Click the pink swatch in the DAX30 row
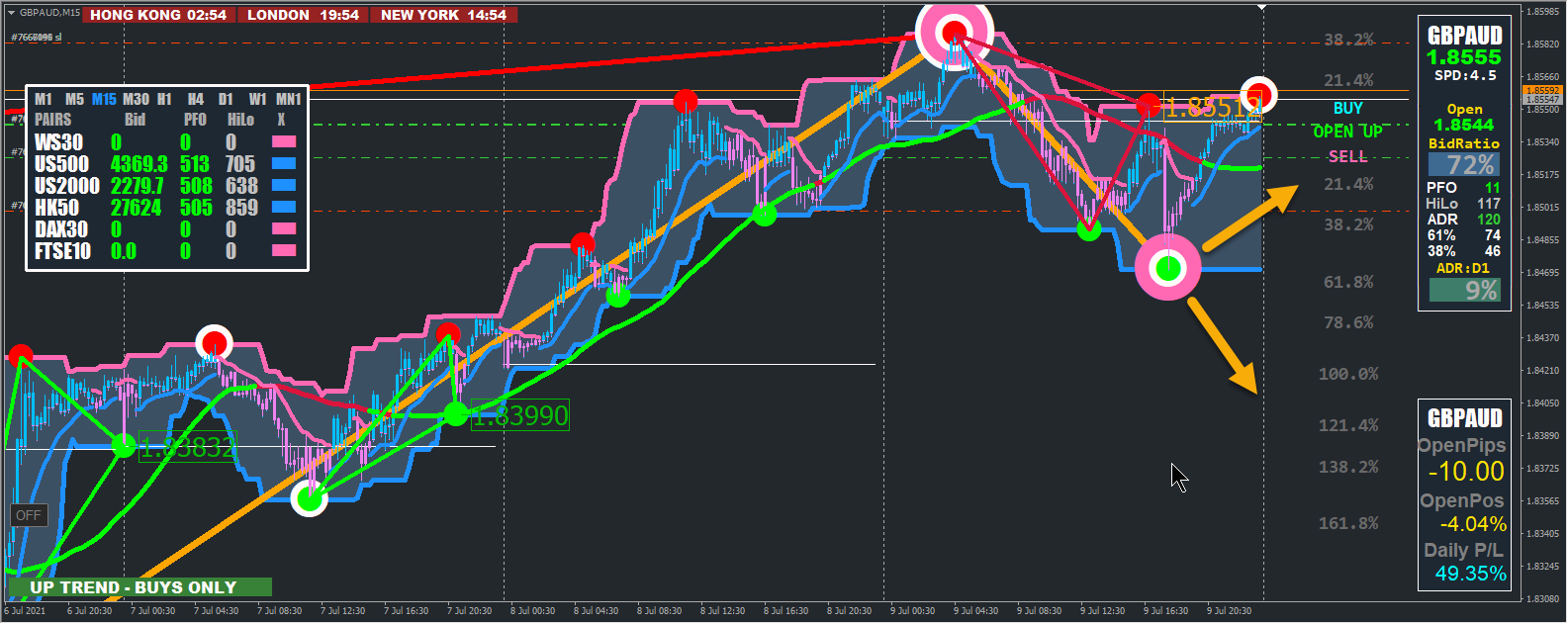This screenshot has height=624, width=1568. 284,229
